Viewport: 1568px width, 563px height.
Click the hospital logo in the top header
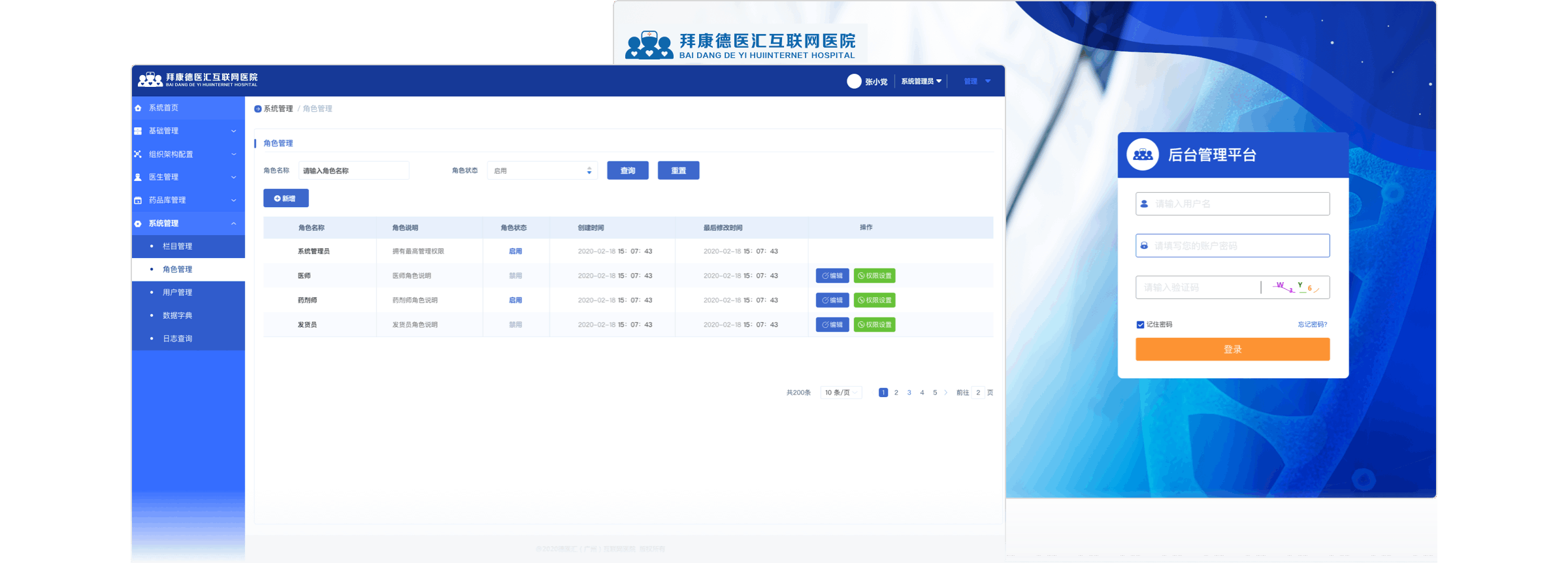(x=150, y=79)
